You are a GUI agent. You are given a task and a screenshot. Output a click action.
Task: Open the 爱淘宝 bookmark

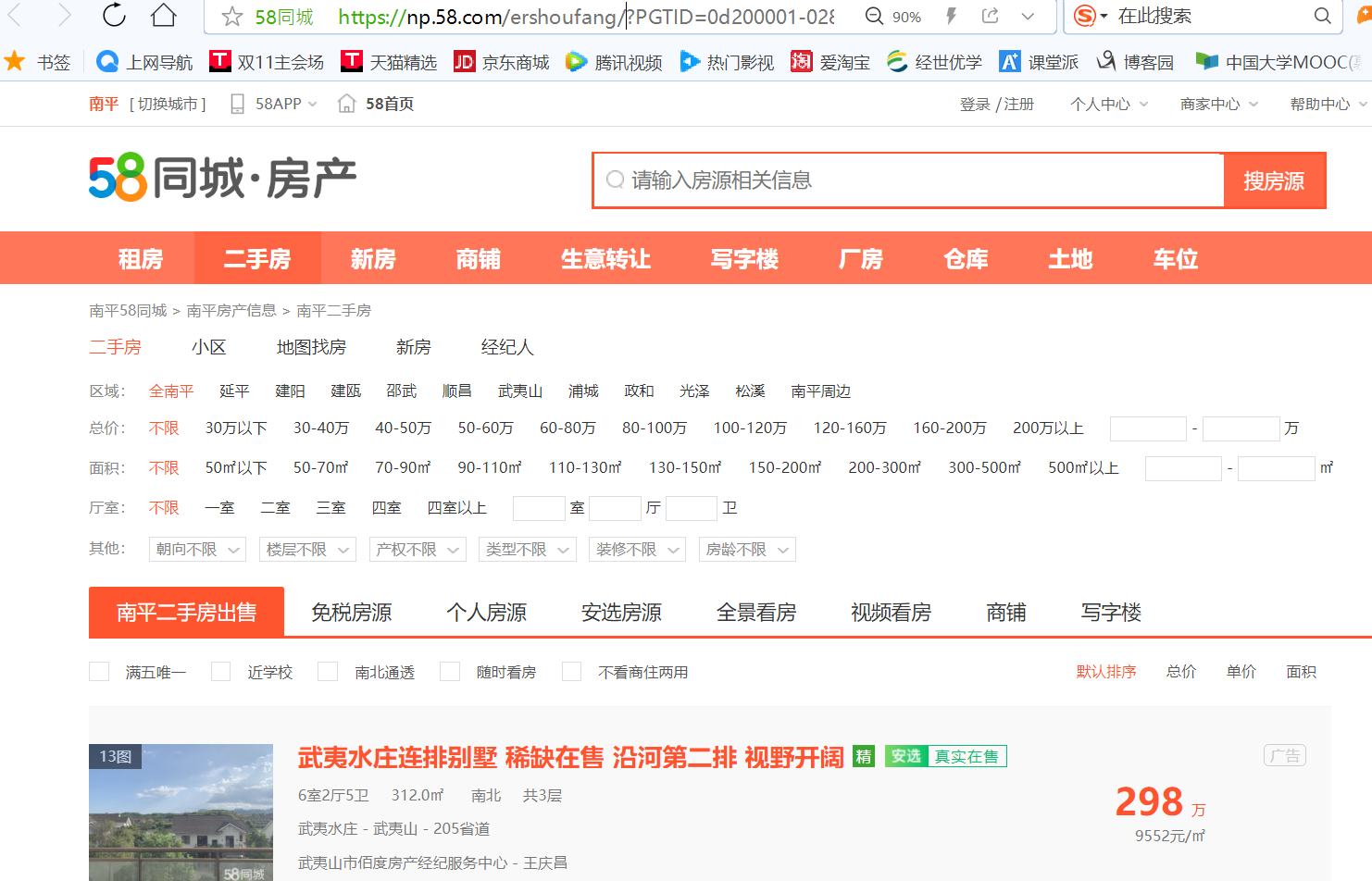(x=830, y=62)
